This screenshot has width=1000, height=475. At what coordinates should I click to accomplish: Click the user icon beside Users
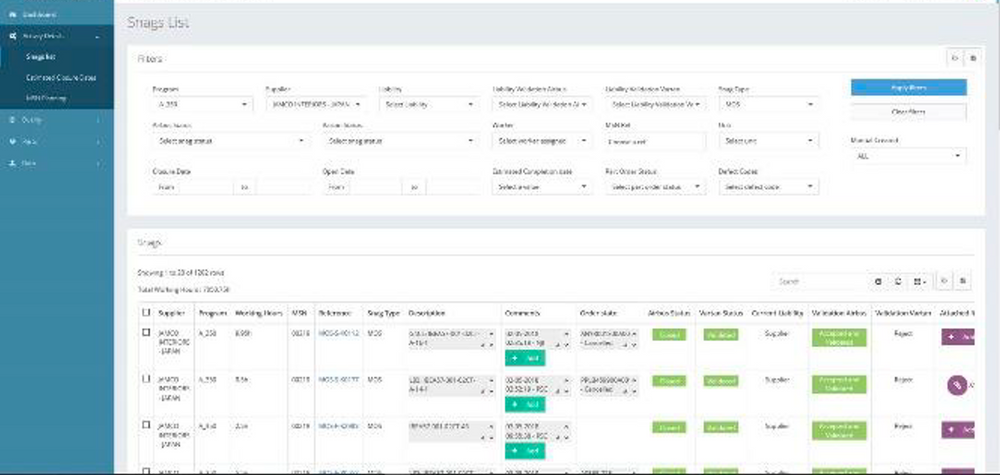pyautogui.click(x=12, y=163)
